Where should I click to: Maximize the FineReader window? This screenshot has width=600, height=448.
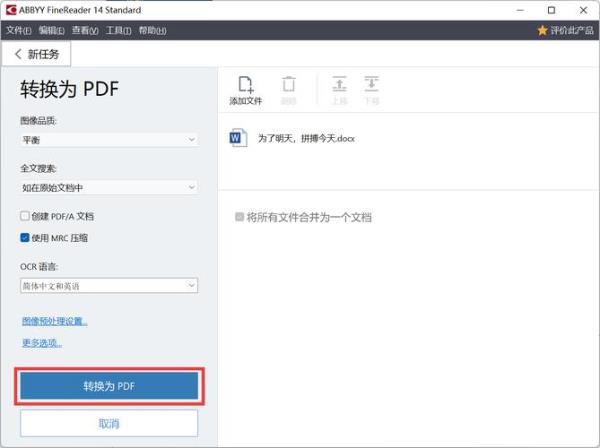[x=551, y=10]
